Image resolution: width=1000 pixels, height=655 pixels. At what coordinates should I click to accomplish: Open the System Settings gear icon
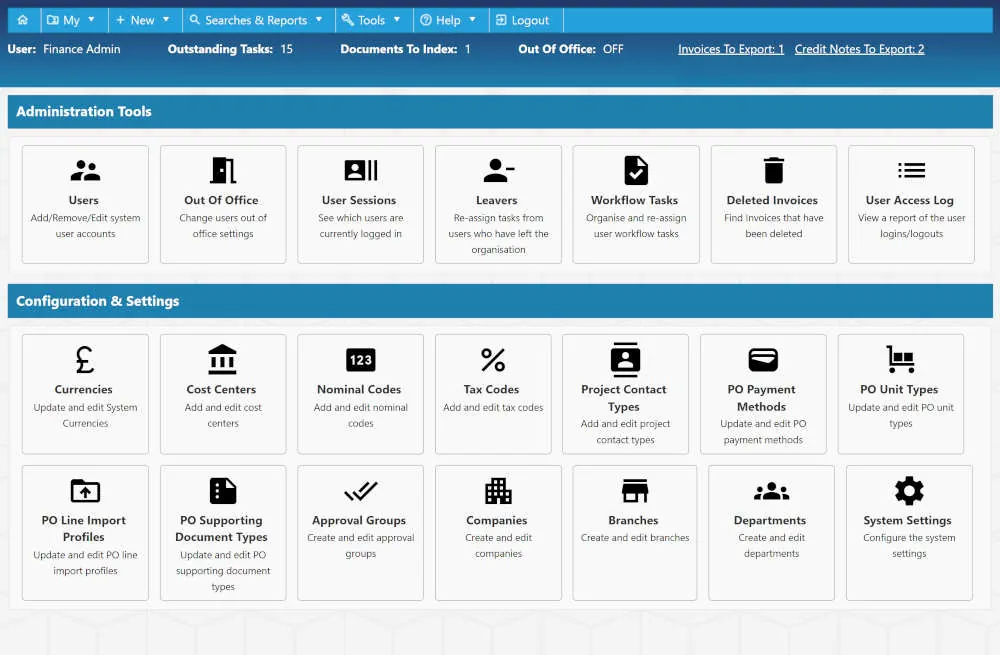(909, 490)
